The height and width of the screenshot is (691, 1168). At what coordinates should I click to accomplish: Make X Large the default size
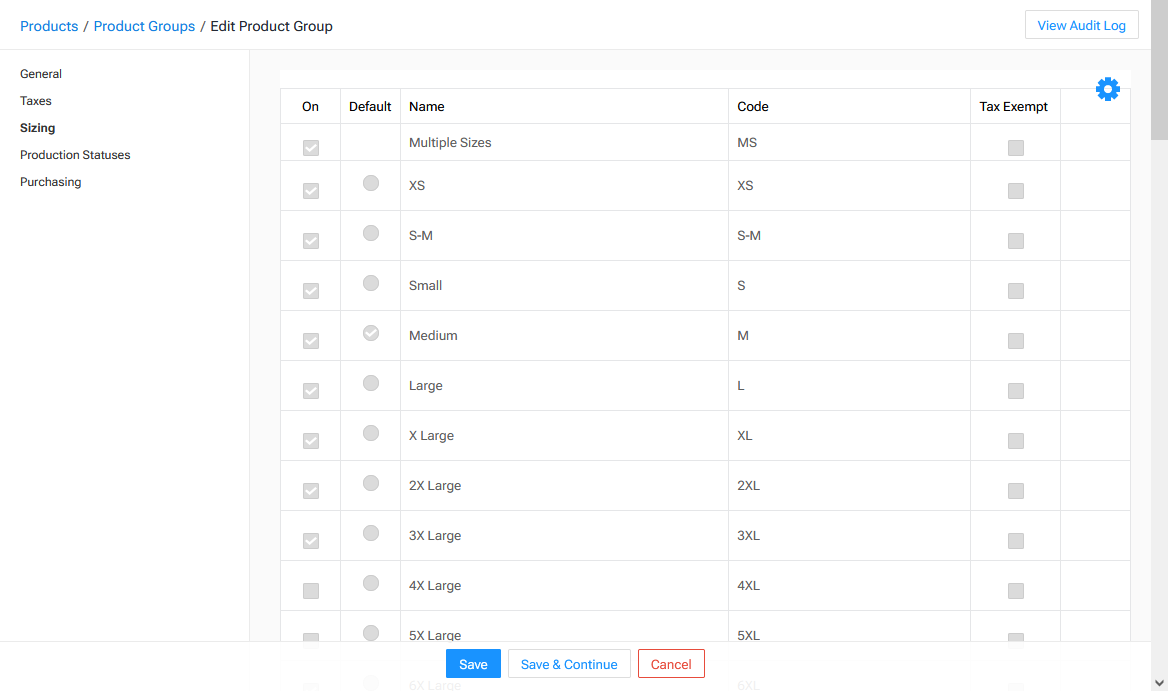(371, 433)
